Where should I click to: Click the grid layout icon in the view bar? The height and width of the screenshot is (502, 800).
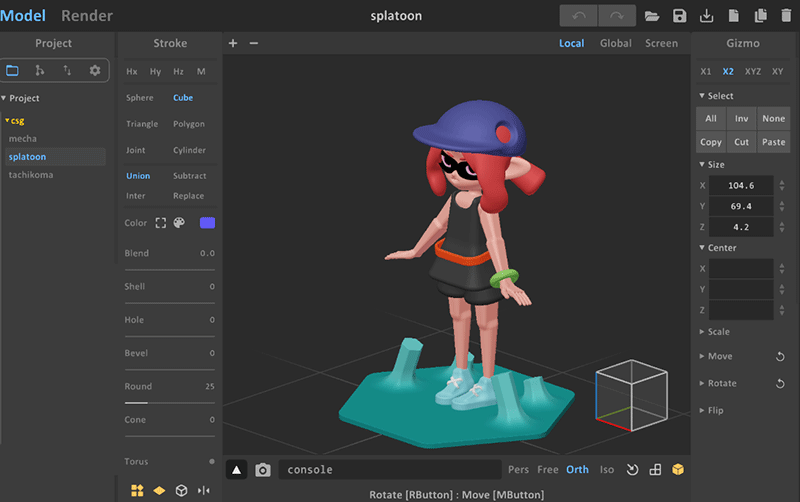click(655, 469)
